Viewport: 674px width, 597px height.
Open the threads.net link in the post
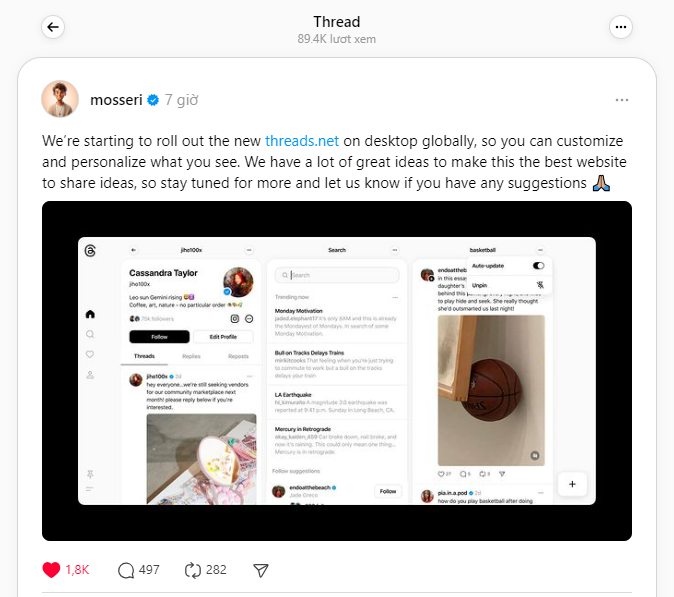302,141
